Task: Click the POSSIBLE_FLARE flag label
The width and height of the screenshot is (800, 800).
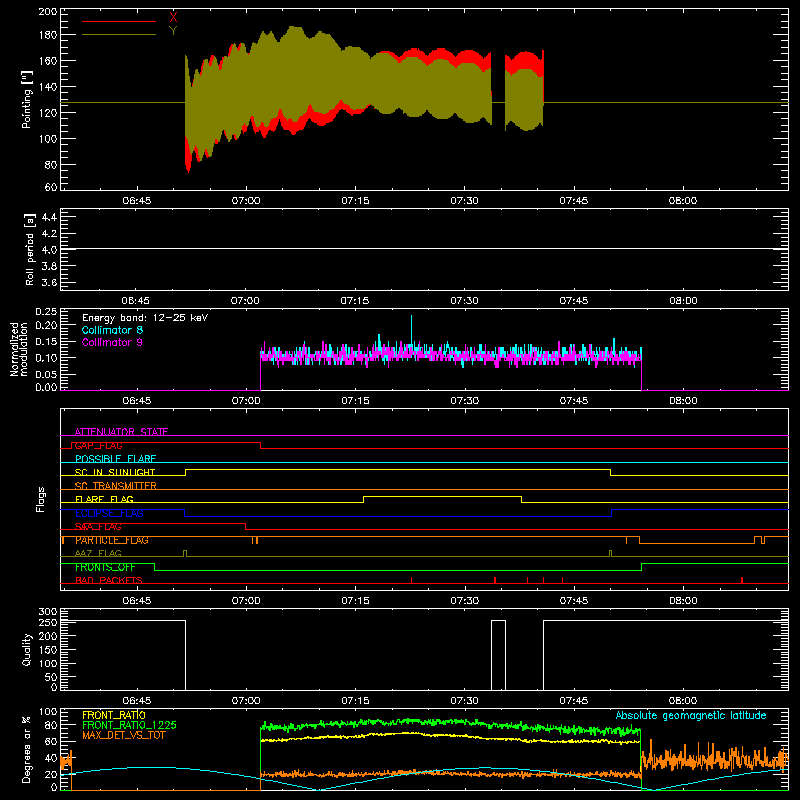Action: tap(115, 459)
